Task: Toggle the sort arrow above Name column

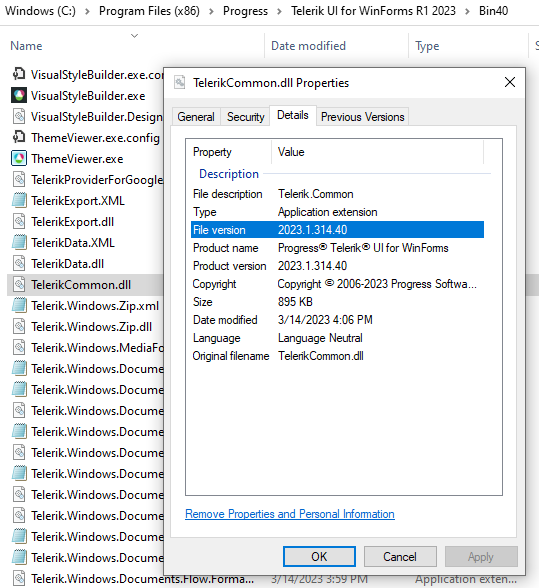Action: click(x=134, y=36)
